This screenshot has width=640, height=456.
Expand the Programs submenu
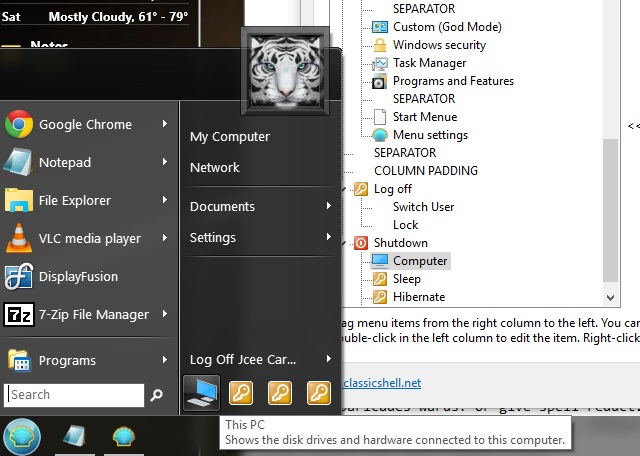(67, 361)
